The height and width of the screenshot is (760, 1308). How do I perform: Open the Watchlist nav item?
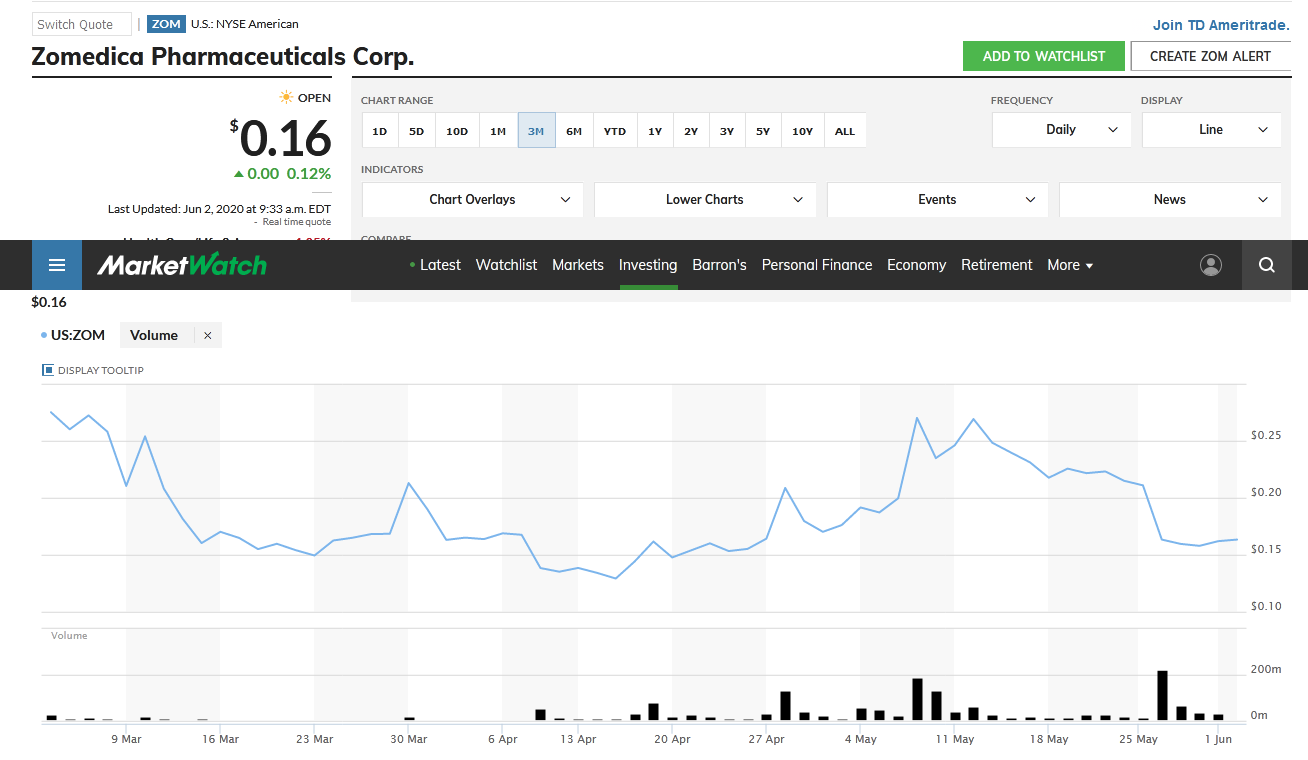click(506, 265)
